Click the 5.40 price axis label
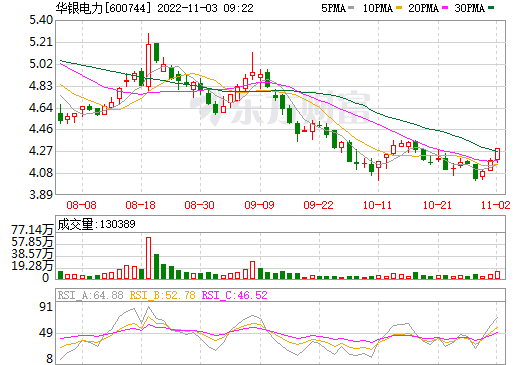 tap(41, 20)
